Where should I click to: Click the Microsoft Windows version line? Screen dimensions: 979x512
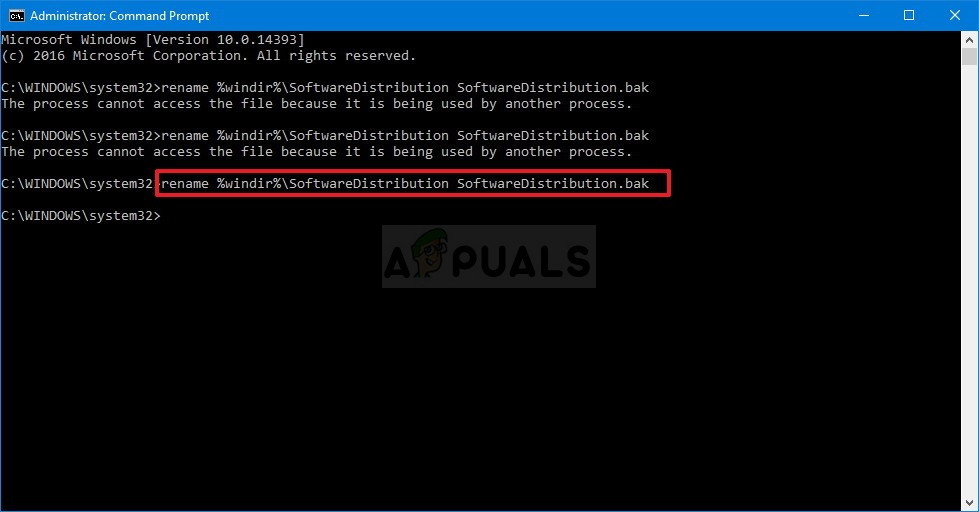(153, 39)
